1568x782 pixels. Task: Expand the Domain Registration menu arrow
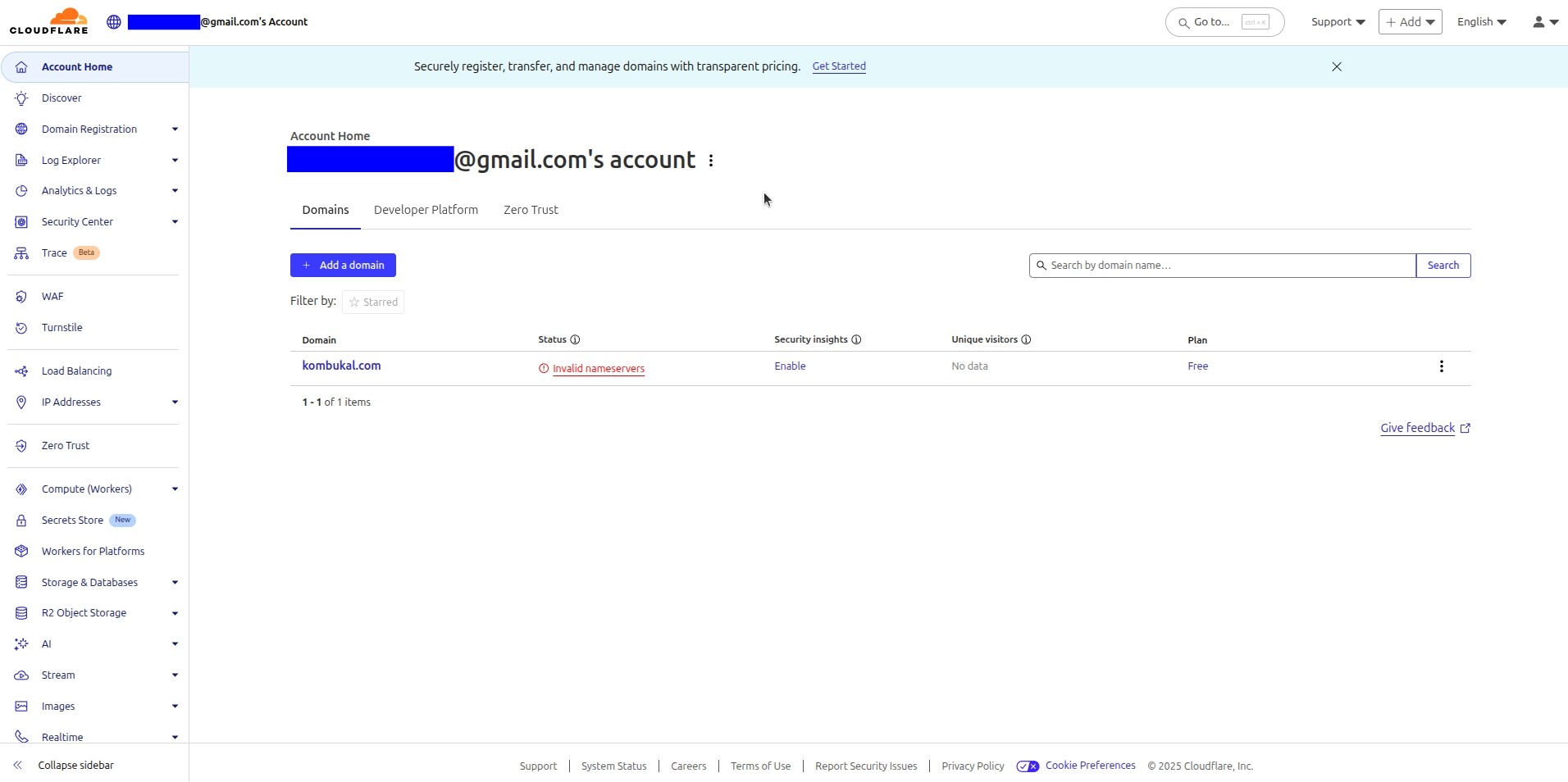coord(175,130)
